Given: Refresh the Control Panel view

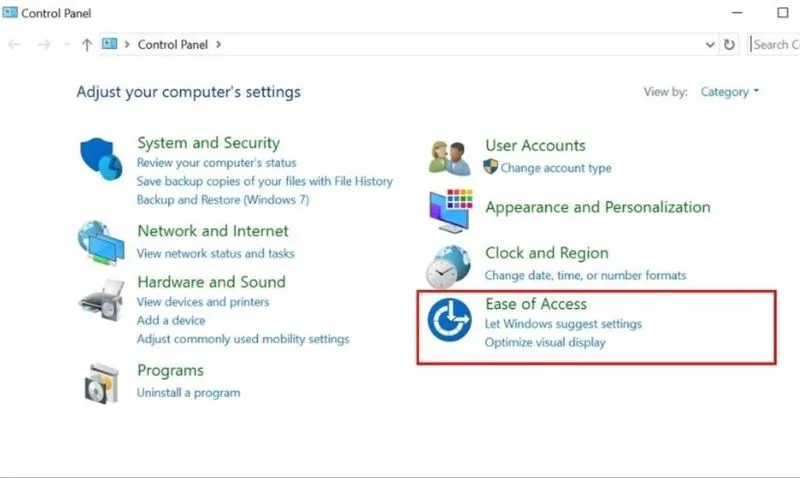Looking at the screenshot, I should coord(730,44).
